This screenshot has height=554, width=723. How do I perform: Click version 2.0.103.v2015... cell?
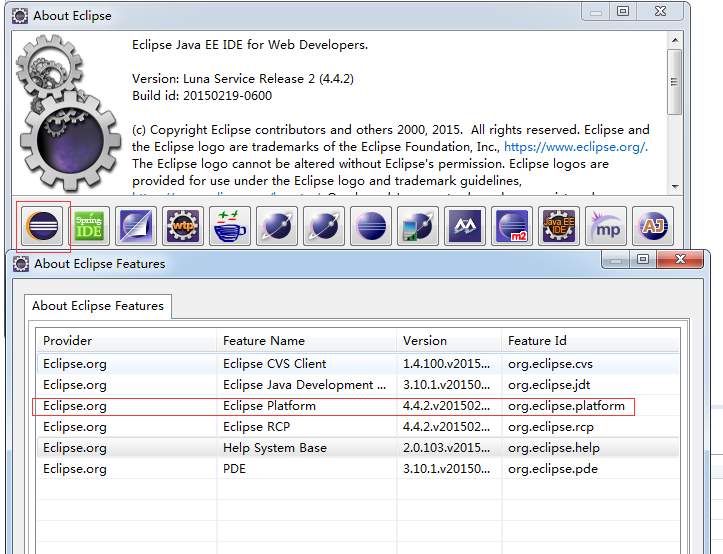[446, 448]
